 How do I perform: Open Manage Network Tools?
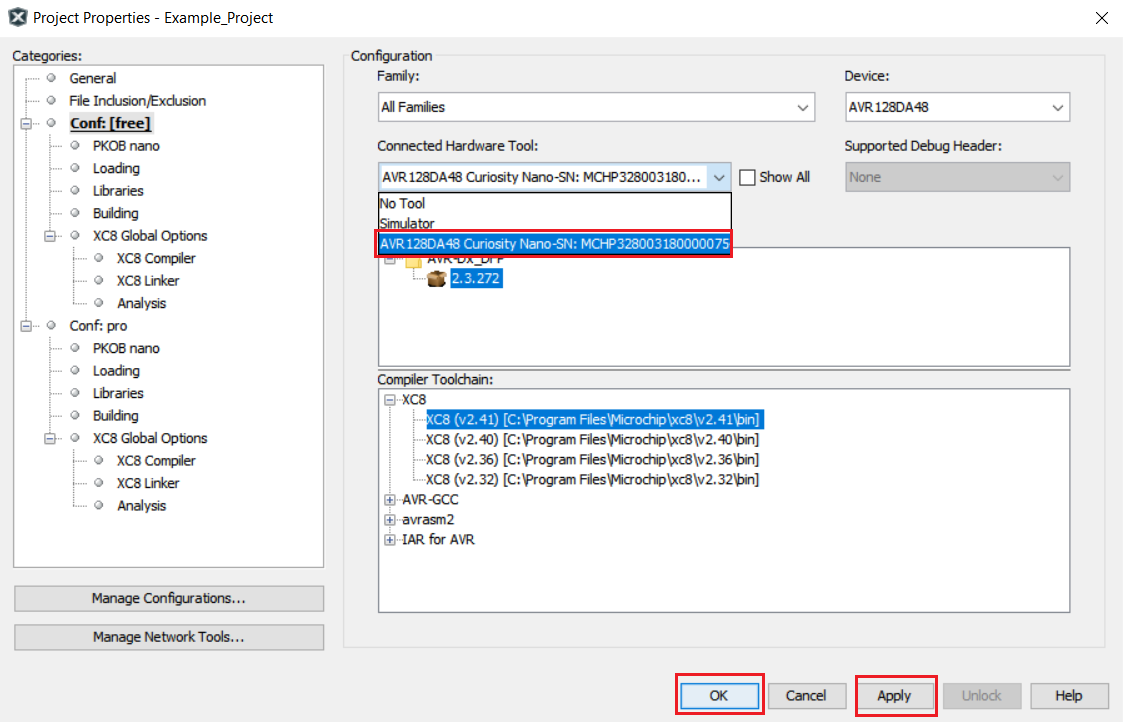pyautogui.click(x=169, y=637)
